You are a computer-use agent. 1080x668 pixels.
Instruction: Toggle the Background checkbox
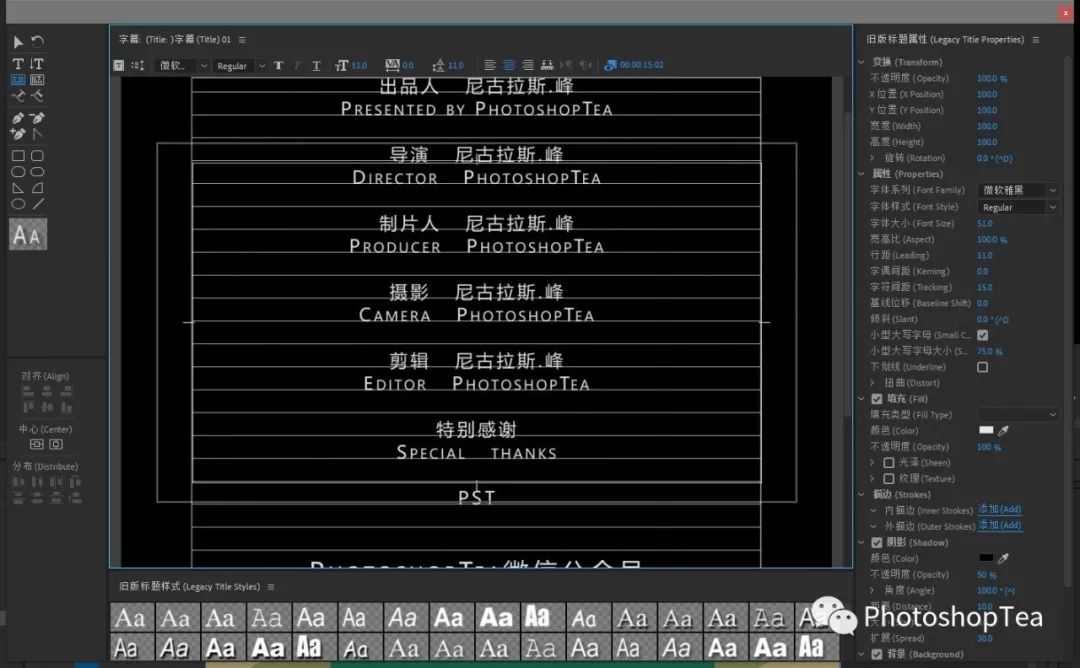(877, 654)
